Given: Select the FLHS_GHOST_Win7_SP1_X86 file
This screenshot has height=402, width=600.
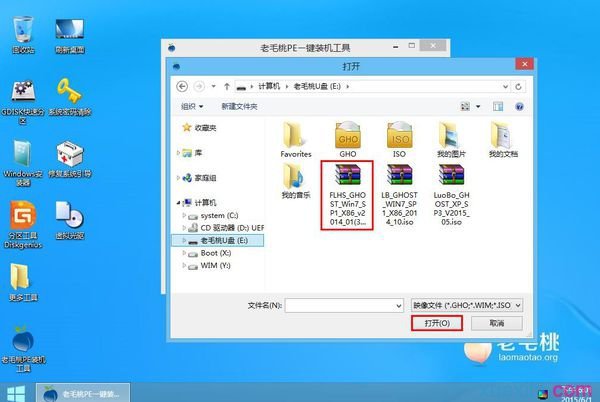Looking at the screenshot, I should 347,195.
